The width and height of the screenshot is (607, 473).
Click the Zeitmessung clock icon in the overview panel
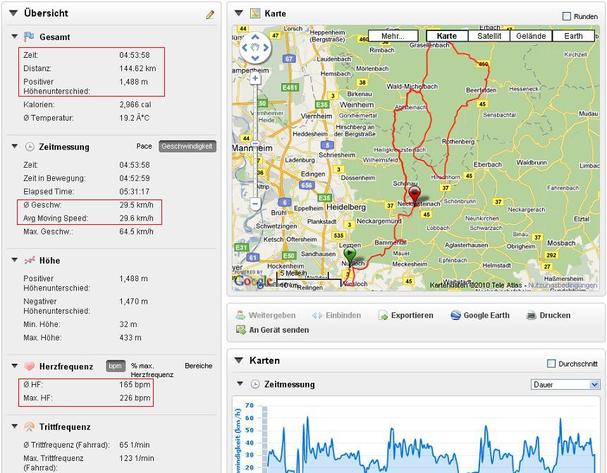[x=29, y=147]
